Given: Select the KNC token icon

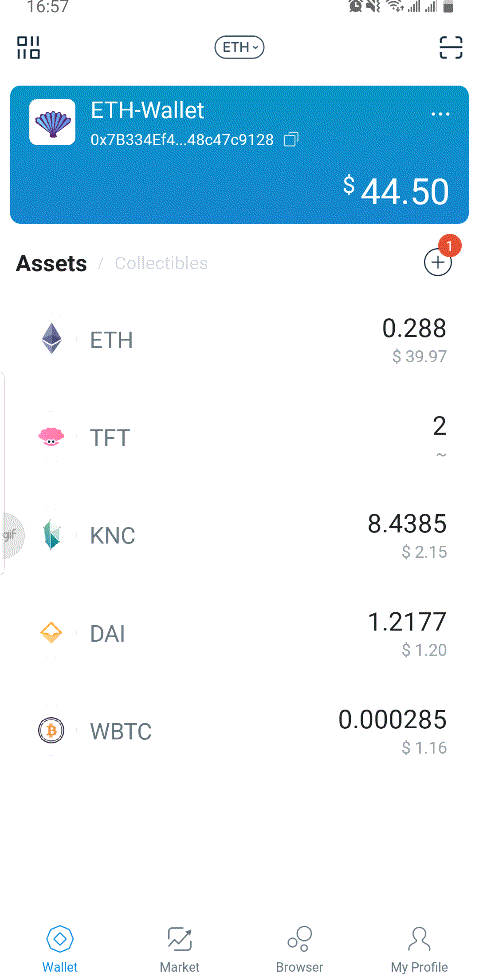Looking at the screenshot, I should click(52, 535).
